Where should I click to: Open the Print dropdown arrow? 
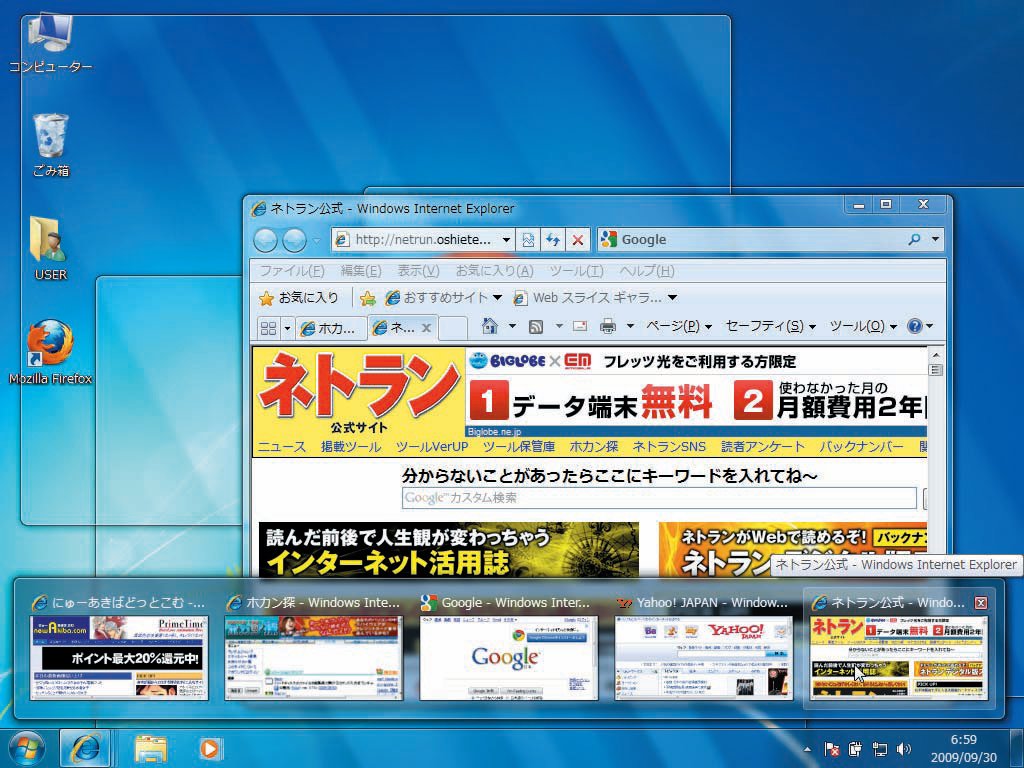pyautogui.click(x=630, y=325)
